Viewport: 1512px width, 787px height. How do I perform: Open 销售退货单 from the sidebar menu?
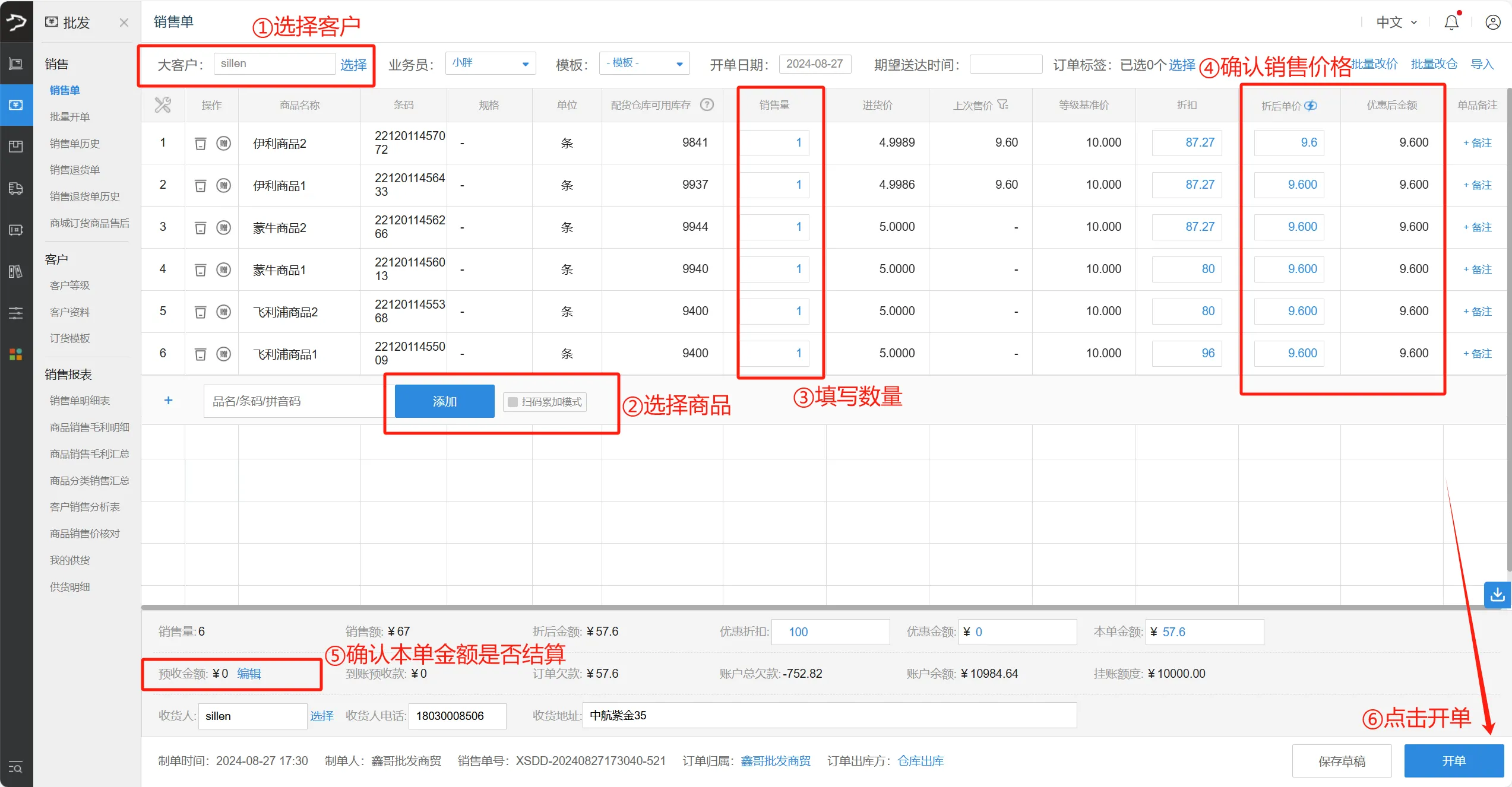coord(70,169)
